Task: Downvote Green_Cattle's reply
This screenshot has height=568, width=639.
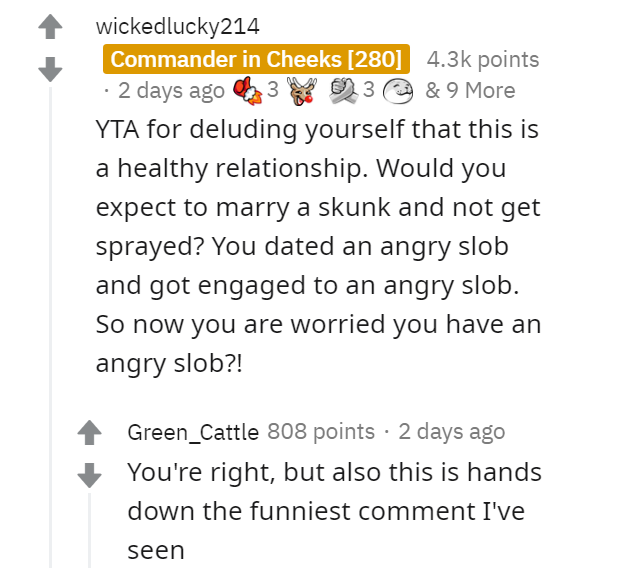Action: point(89,475)
